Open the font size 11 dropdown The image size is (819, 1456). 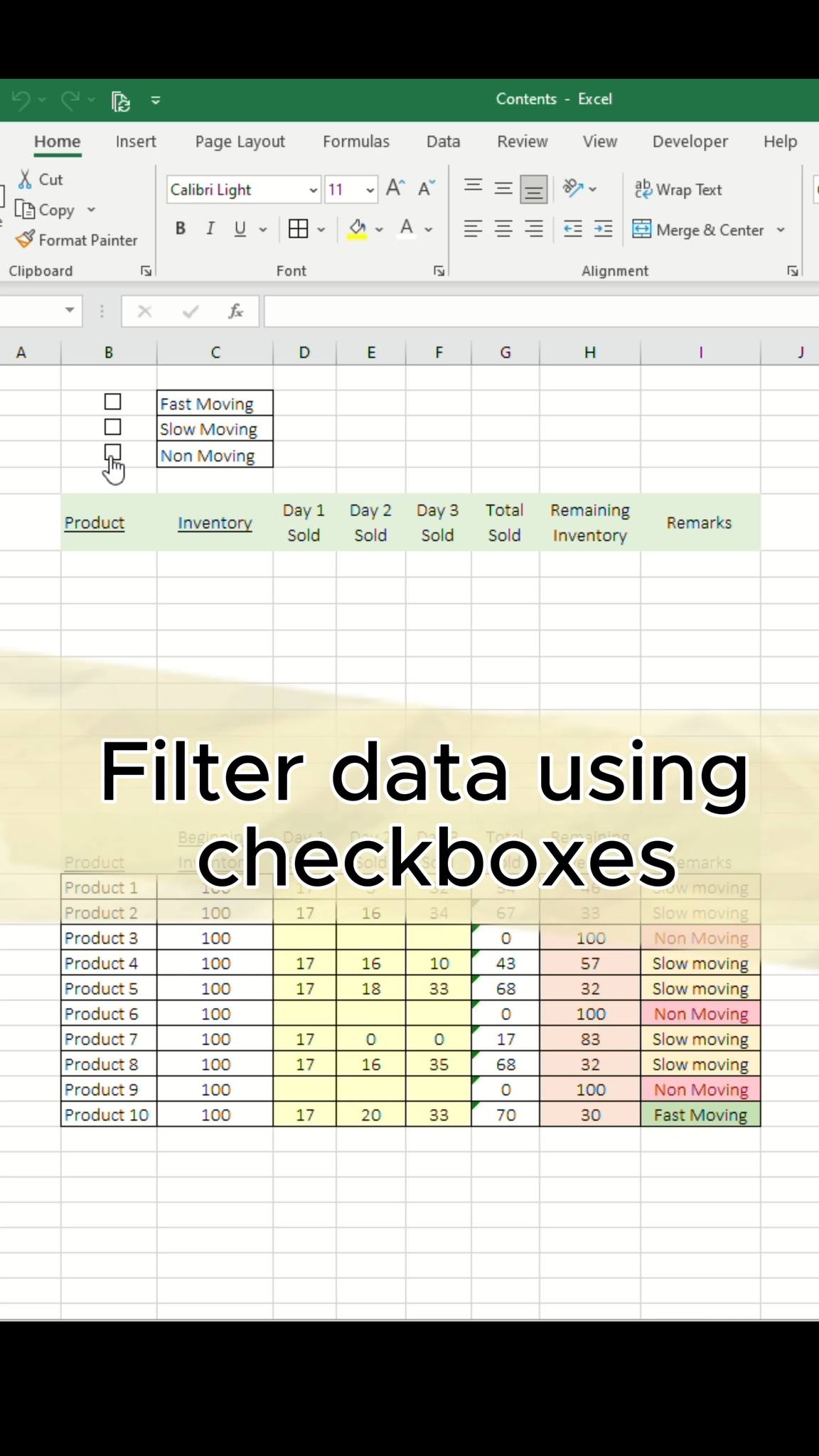click(x=370, y=190)
